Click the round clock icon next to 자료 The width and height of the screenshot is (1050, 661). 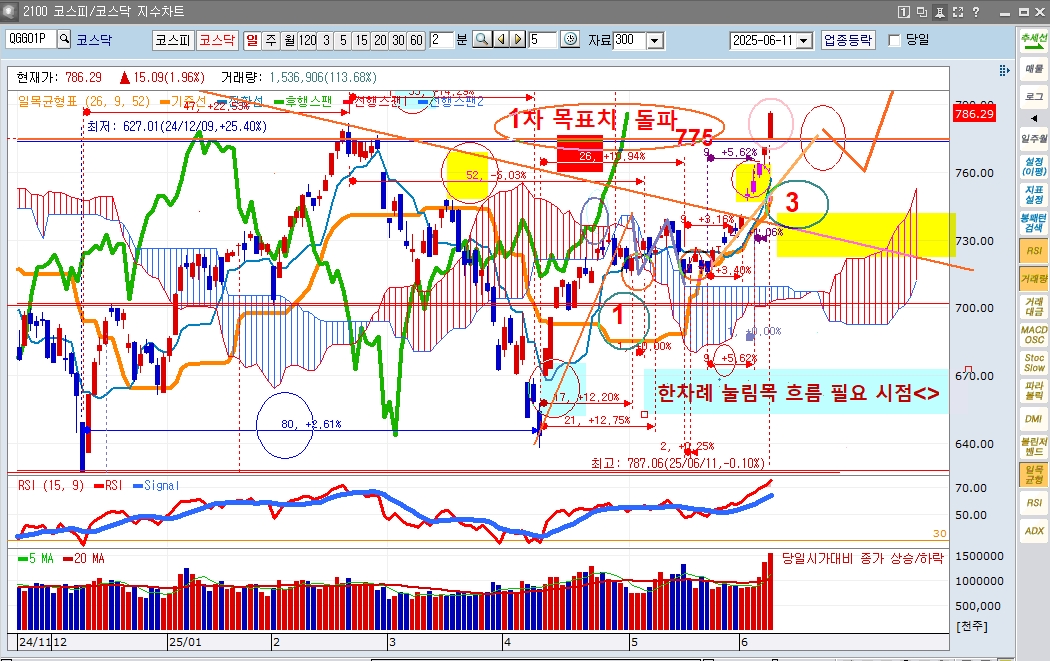570,40
